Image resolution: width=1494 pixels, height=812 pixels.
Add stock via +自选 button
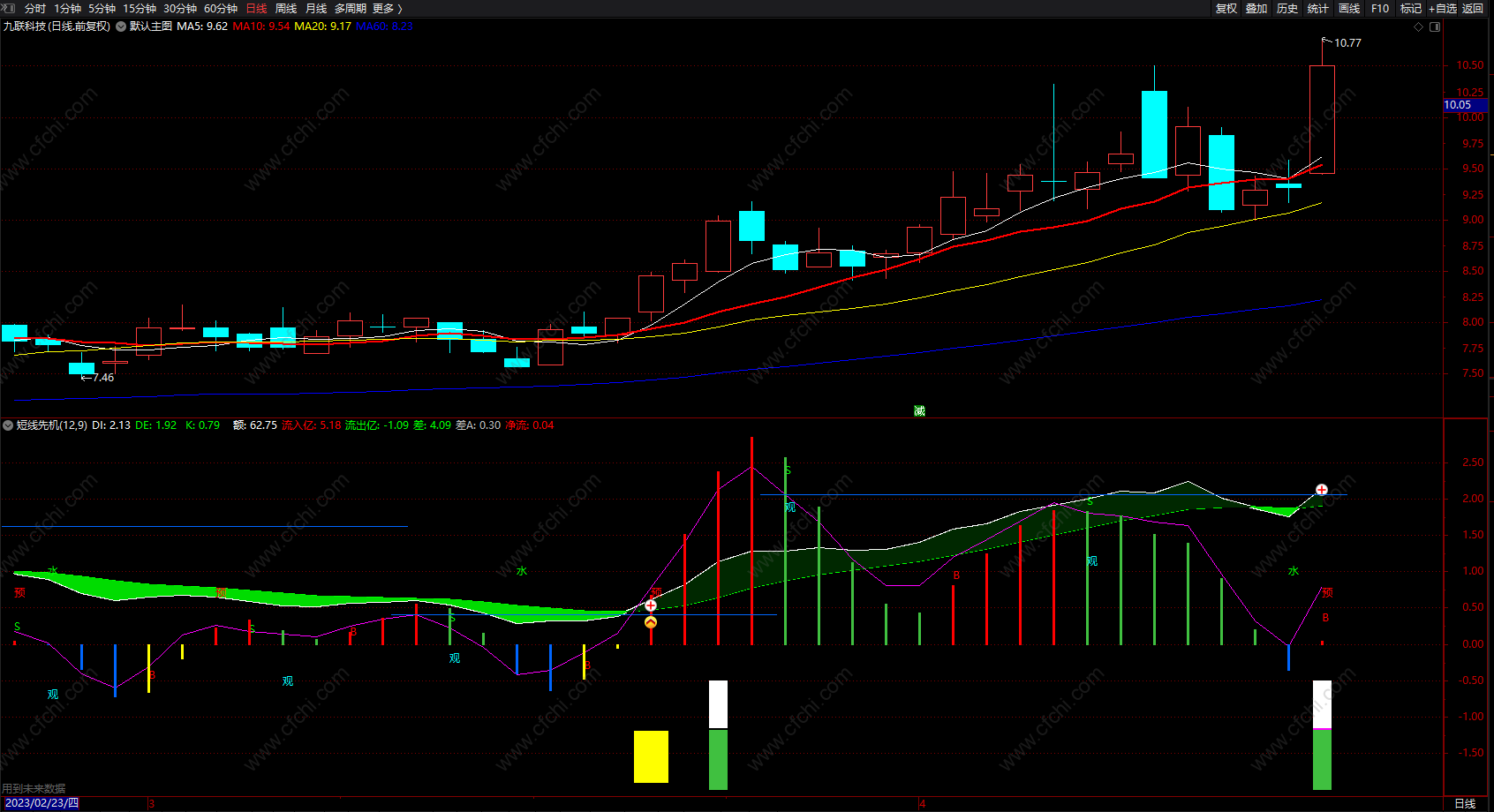(x=1443, y=8)
